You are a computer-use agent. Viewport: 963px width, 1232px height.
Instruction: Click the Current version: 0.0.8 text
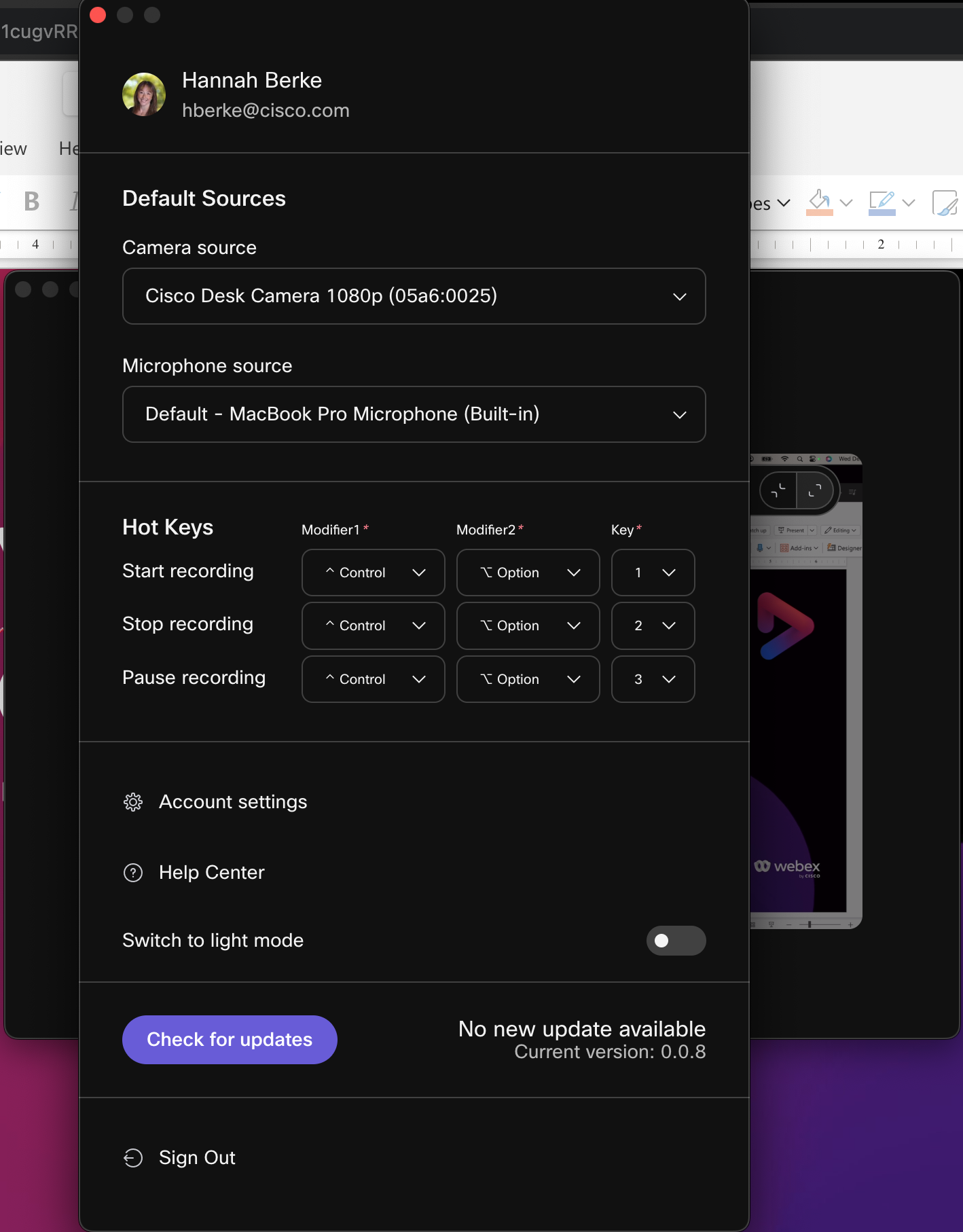610,1052
